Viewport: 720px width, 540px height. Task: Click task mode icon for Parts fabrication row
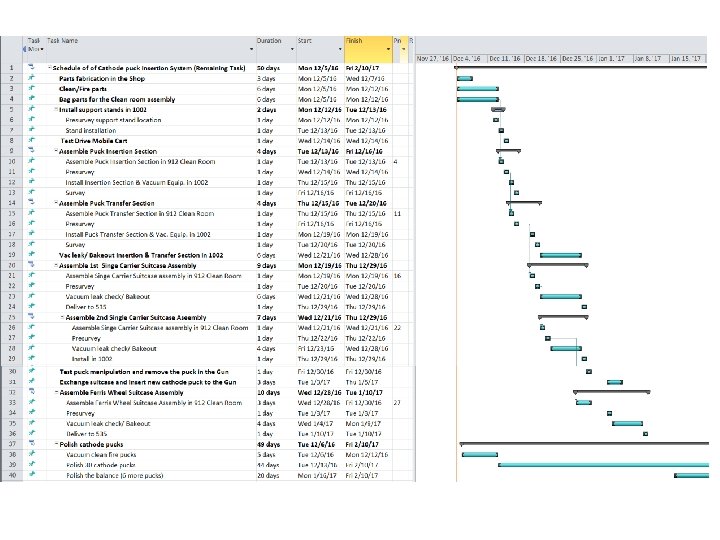coord(32,78)
